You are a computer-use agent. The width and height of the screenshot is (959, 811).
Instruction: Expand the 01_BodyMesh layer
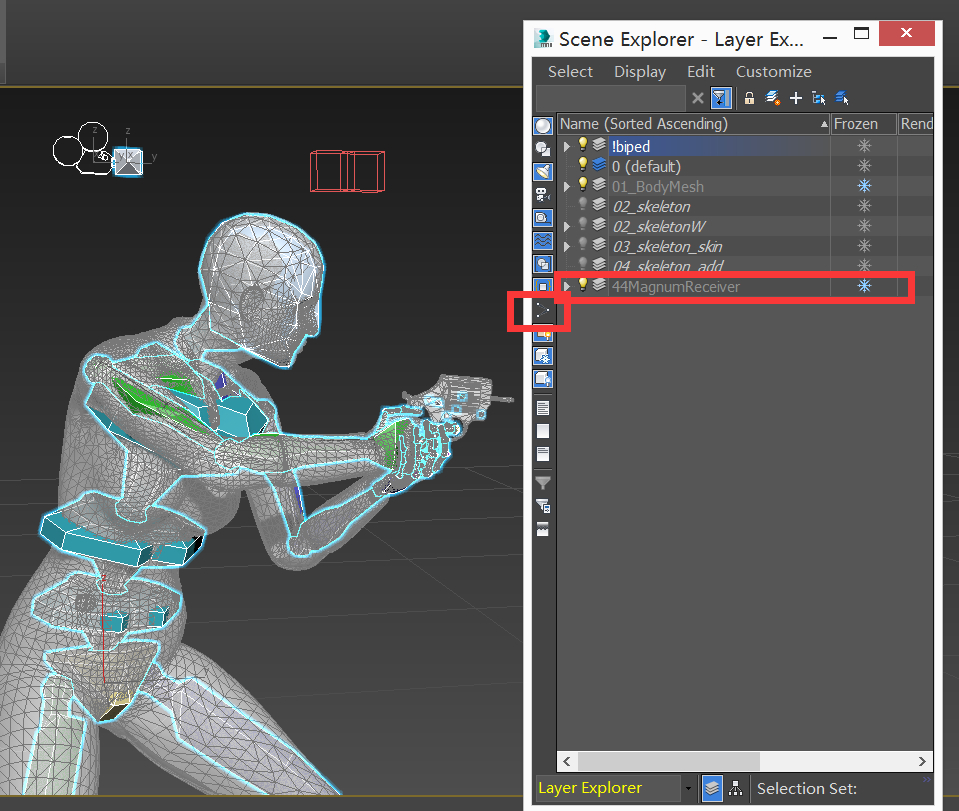coord(566,186)
